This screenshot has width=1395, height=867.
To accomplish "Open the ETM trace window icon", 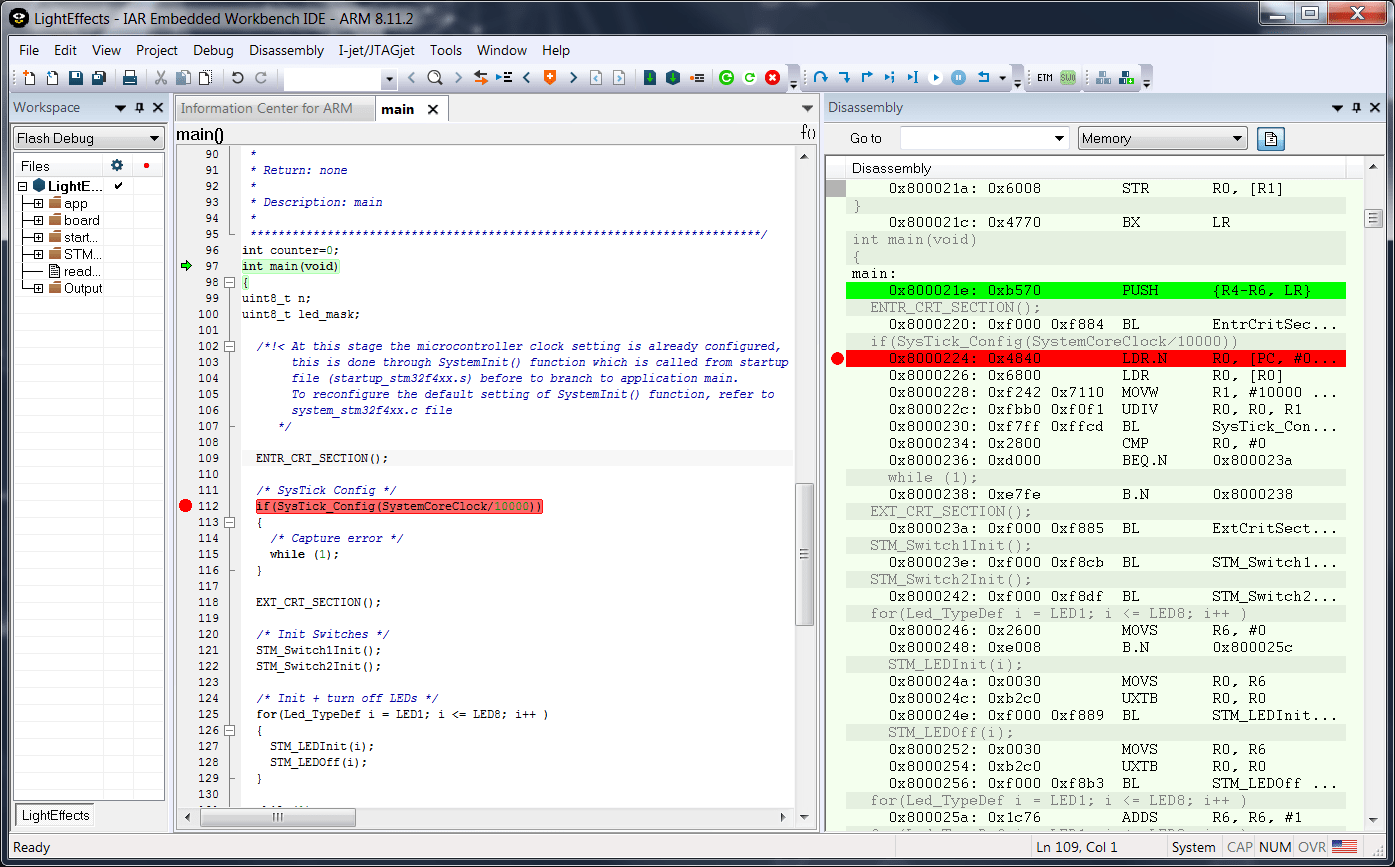I will (1043, 77).
